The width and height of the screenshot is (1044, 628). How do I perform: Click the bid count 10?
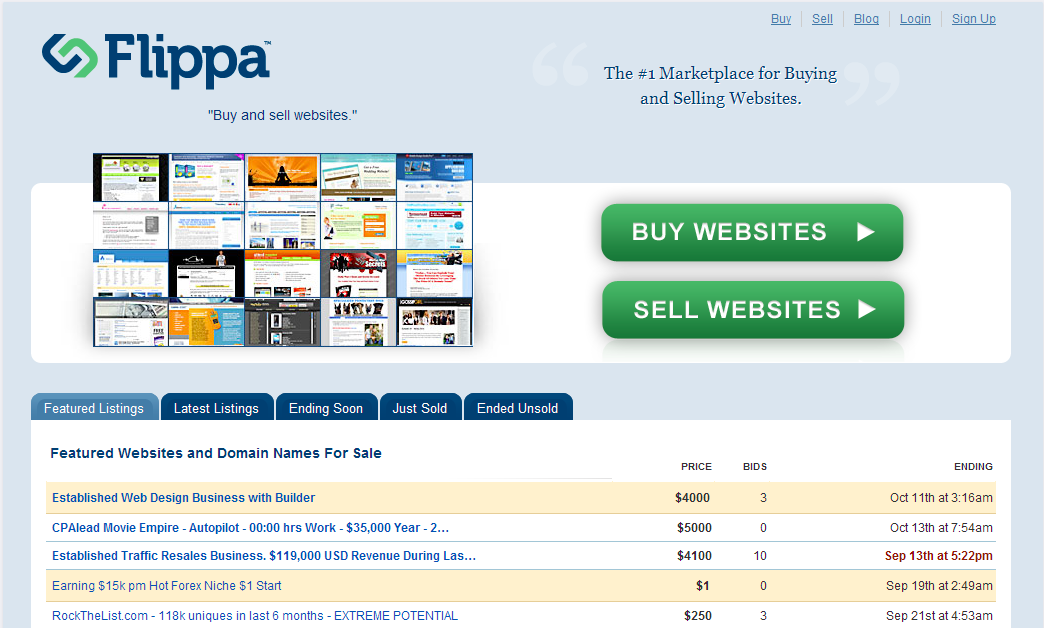[760, 555]
